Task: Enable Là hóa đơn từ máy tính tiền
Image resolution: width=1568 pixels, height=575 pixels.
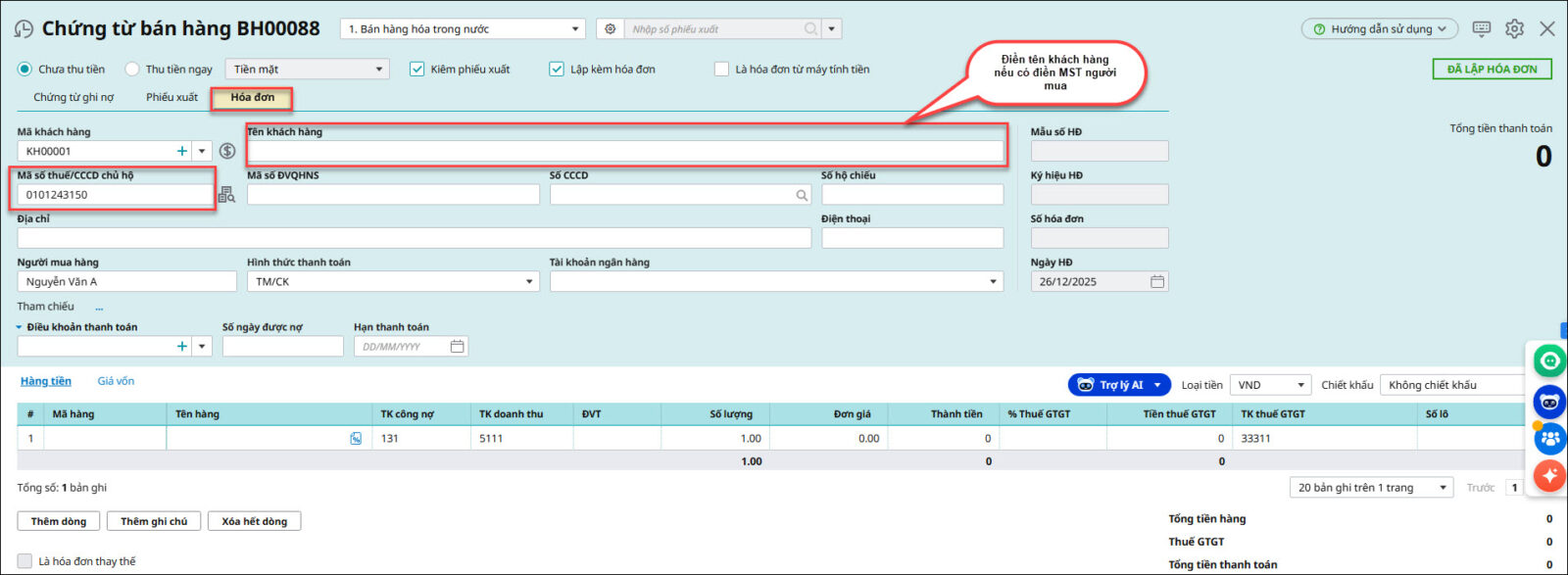Action: click(722, 70)
